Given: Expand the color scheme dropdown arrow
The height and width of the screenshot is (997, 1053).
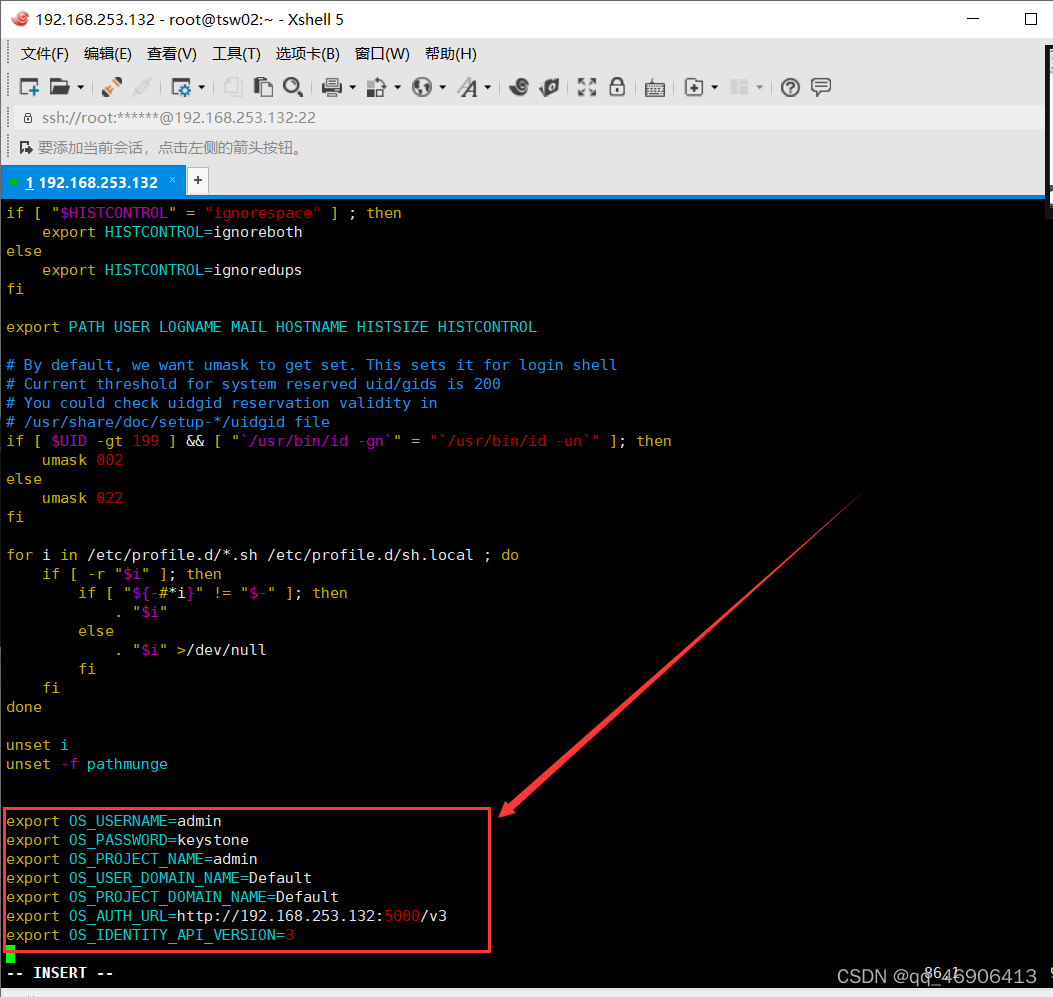Looking at the screenshot, I should (x=398, y=87).
